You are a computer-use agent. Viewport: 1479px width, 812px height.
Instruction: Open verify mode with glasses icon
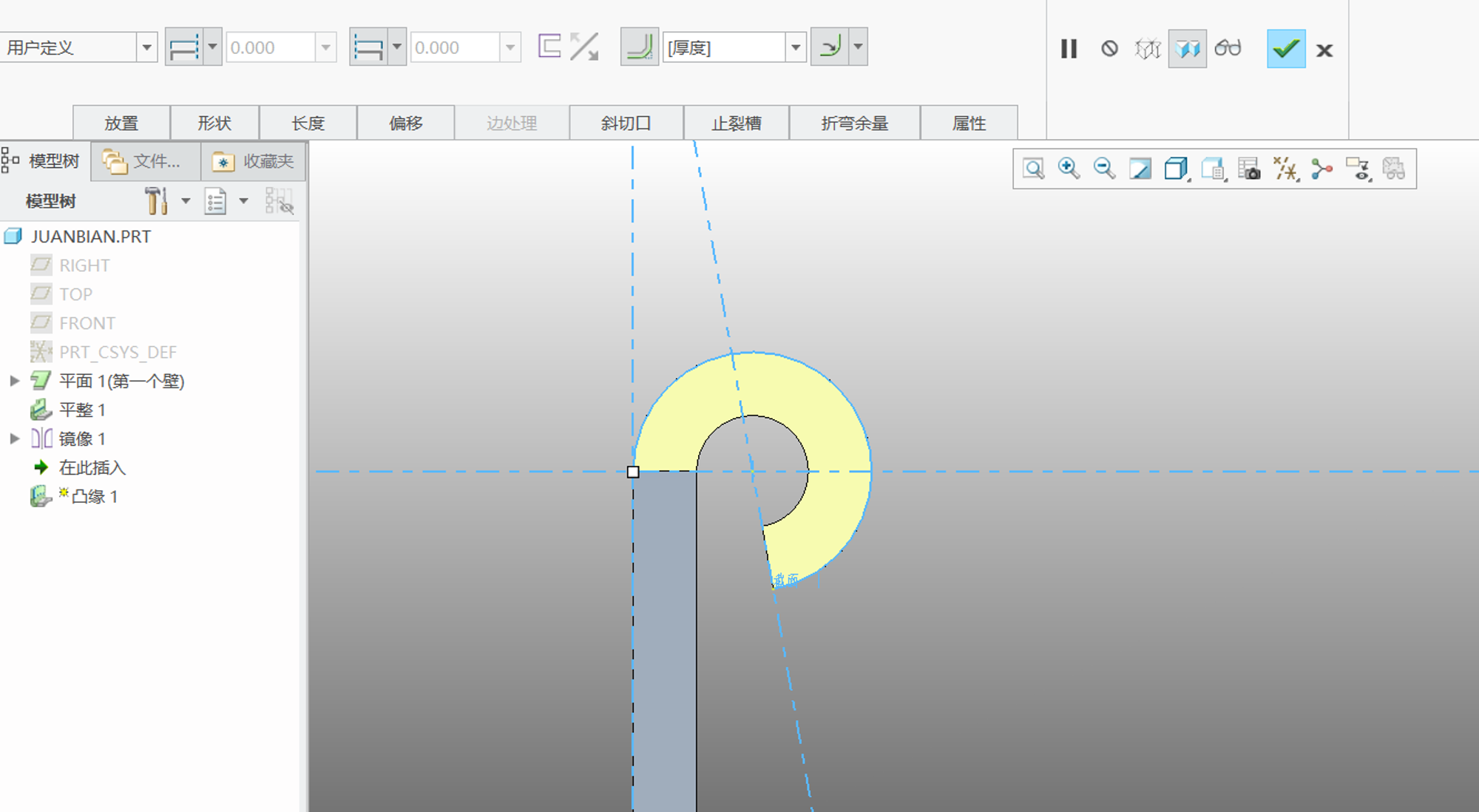(x=1228, y=49)
